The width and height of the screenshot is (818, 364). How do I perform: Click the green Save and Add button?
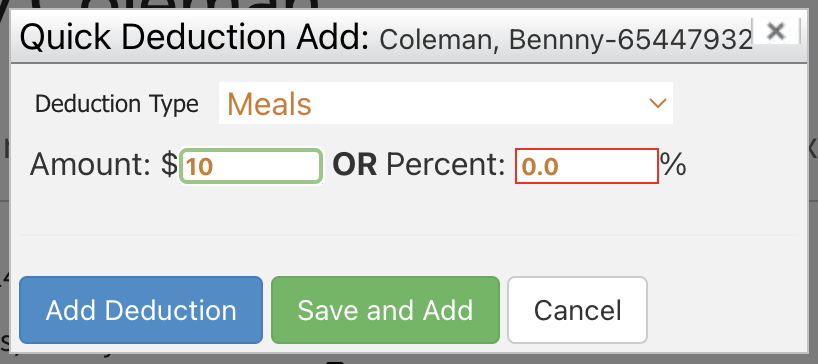click(x=385, y=310)
